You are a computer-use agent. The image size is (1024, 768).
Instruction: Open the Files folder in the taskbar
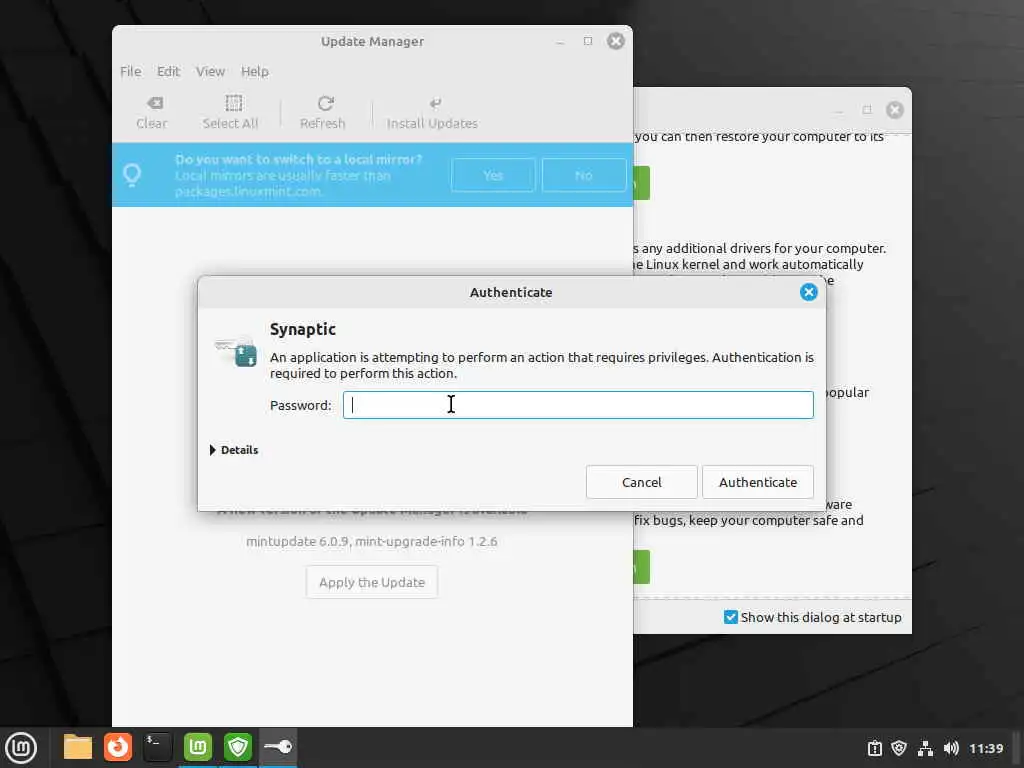point(78,747)
